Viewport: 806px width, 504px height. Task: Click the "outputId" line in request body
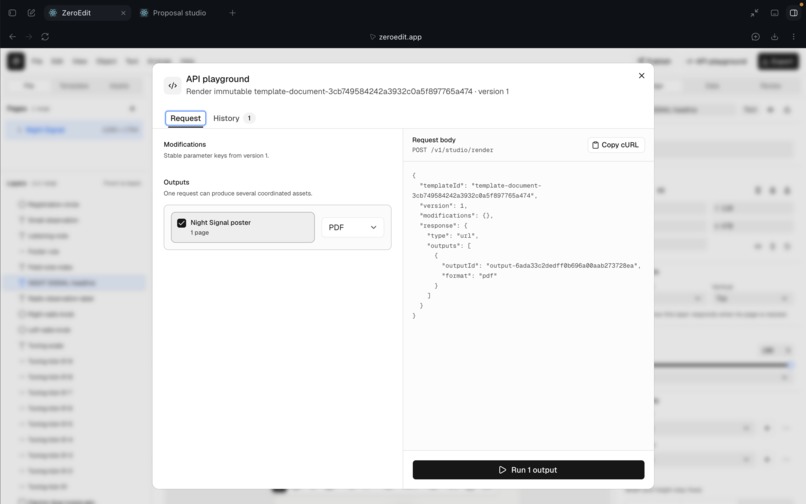[x=541, y=266]
